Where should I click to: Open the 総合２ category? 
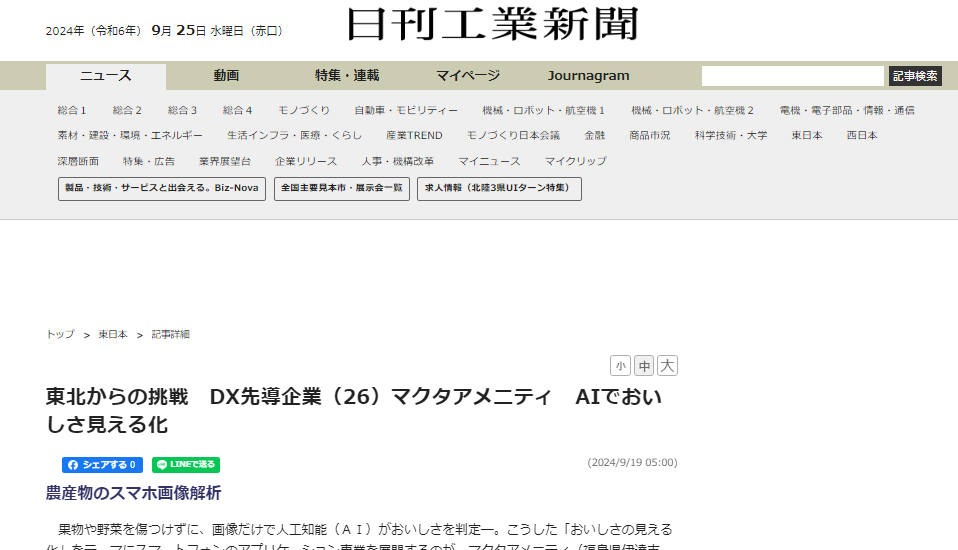coord(127,110)
